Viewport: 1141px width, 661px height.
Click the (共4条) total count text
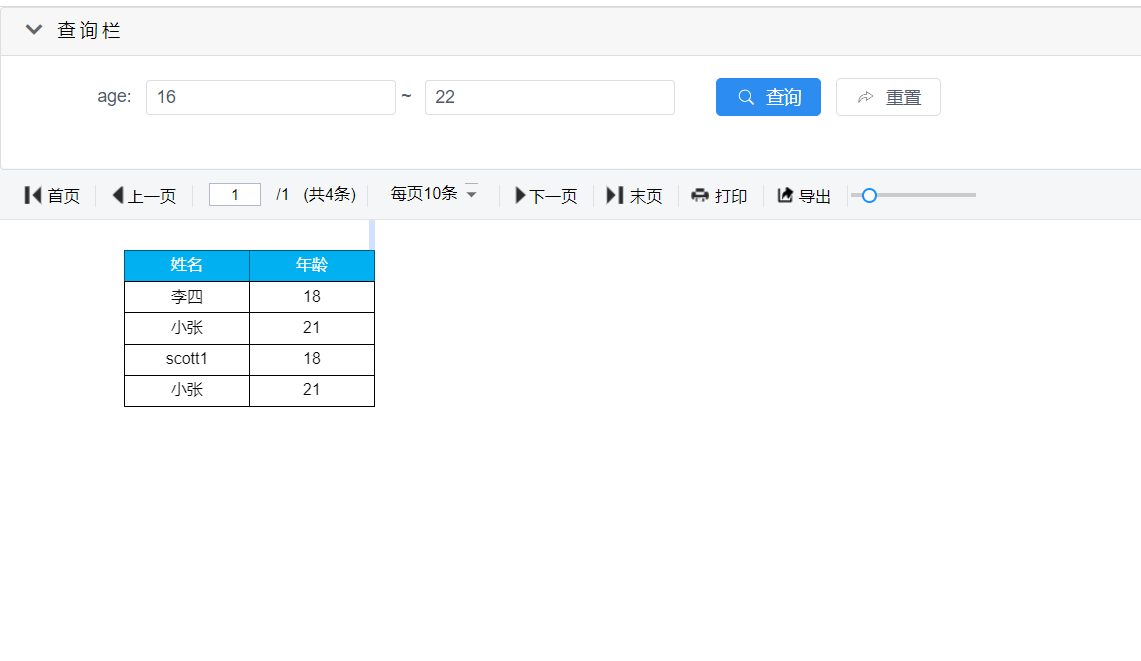[330, 194]
